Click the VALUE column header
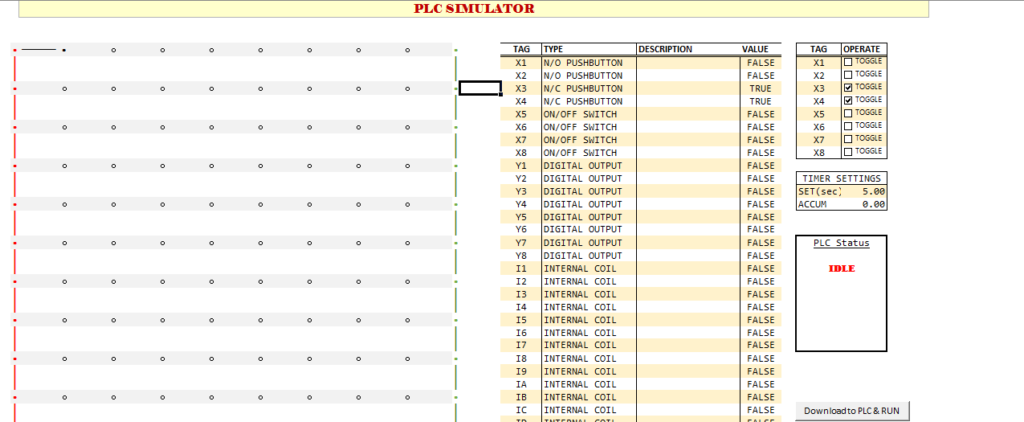This screenshot has height=422, width=1024. point(756,49)
